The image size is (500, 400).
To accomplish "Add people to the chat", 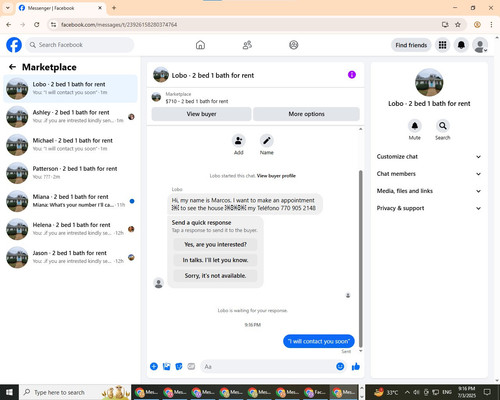I will tap(239, 141).
